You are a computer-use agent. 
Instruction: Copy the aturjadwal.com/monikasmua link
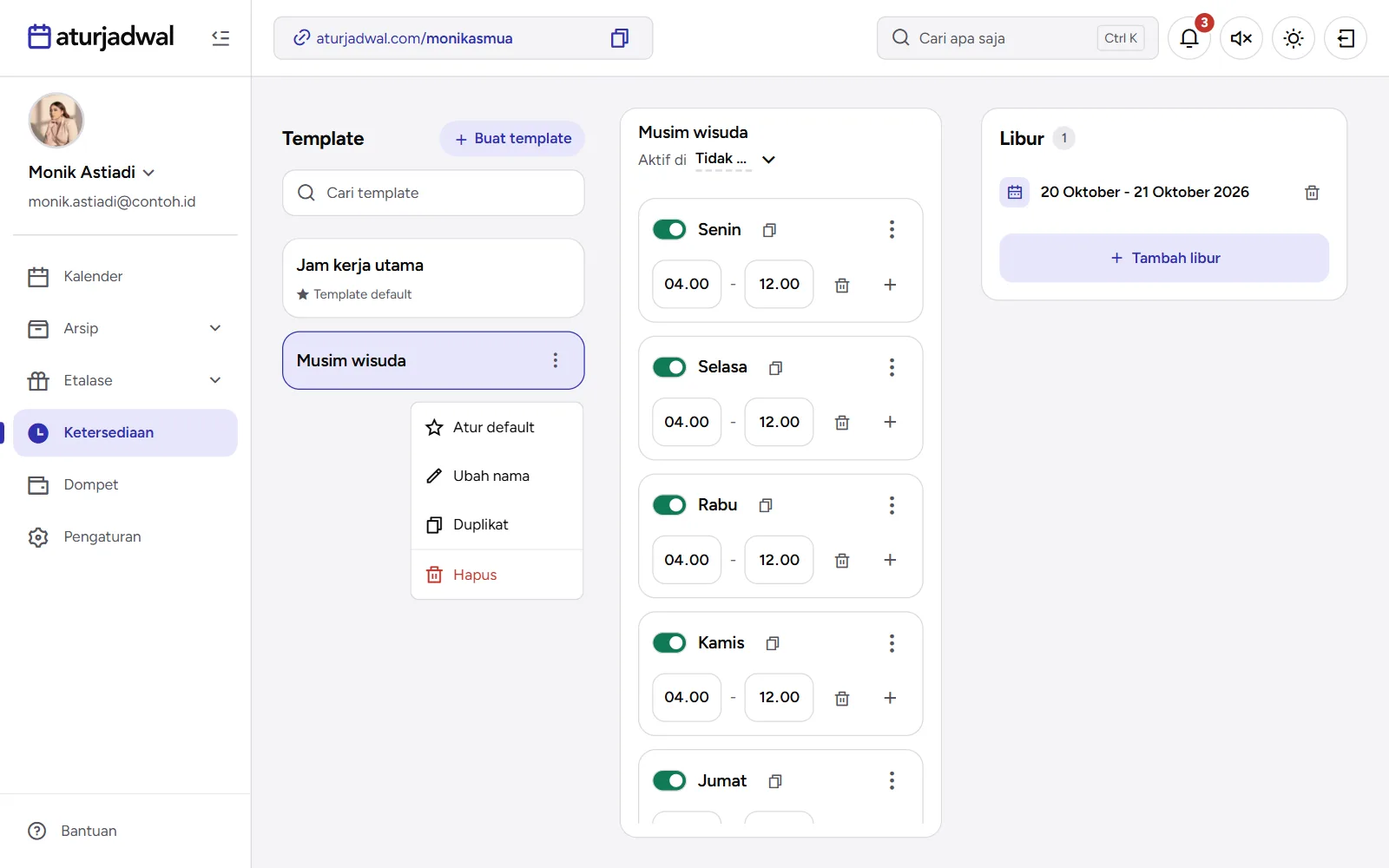(619, 38)
